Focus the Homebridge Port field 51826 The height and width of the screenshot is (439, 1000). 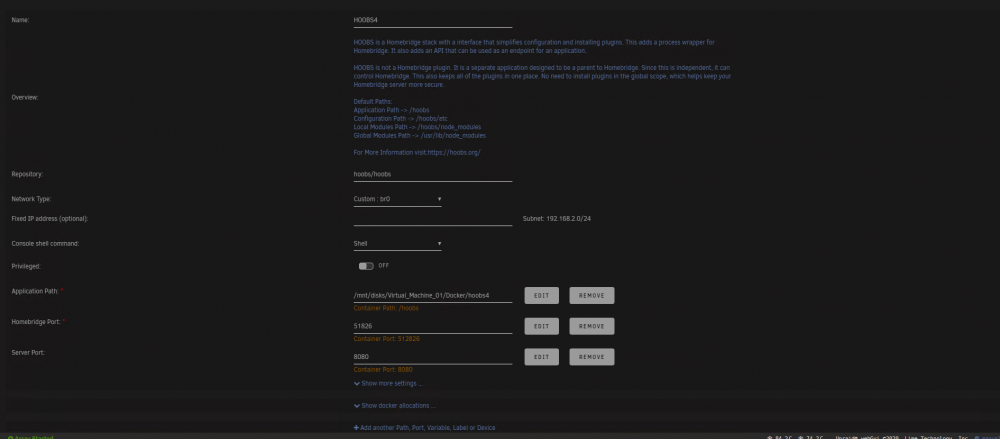click(433, 326)
